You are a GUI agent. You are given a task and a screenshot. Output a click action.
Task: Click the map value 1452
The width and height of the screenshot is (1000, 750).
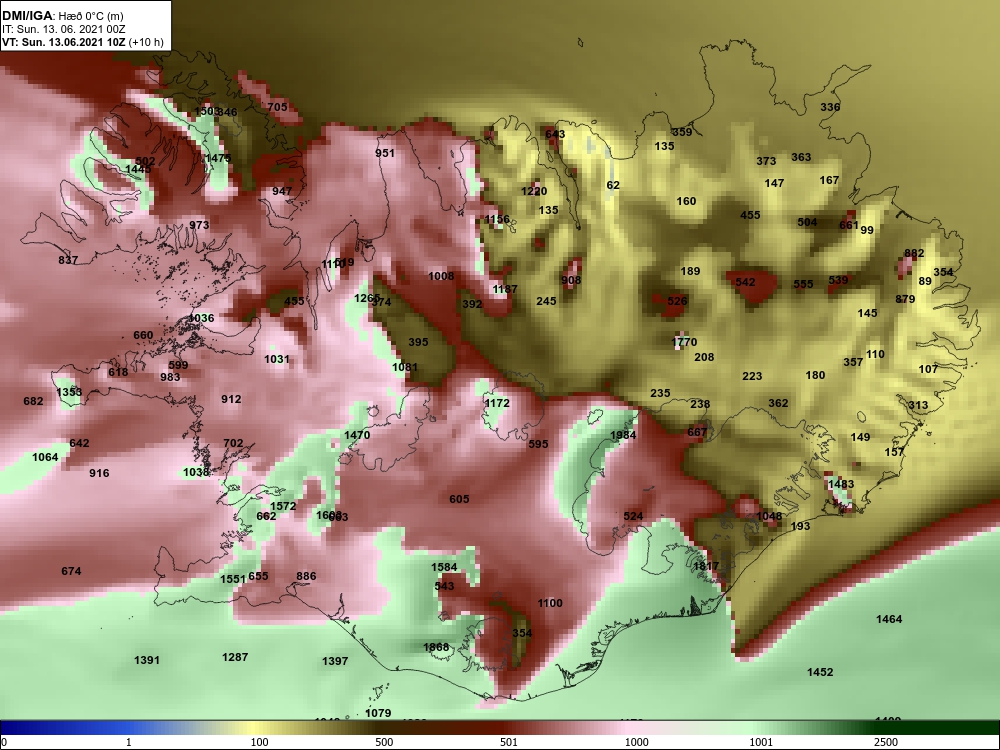(820, 672)
